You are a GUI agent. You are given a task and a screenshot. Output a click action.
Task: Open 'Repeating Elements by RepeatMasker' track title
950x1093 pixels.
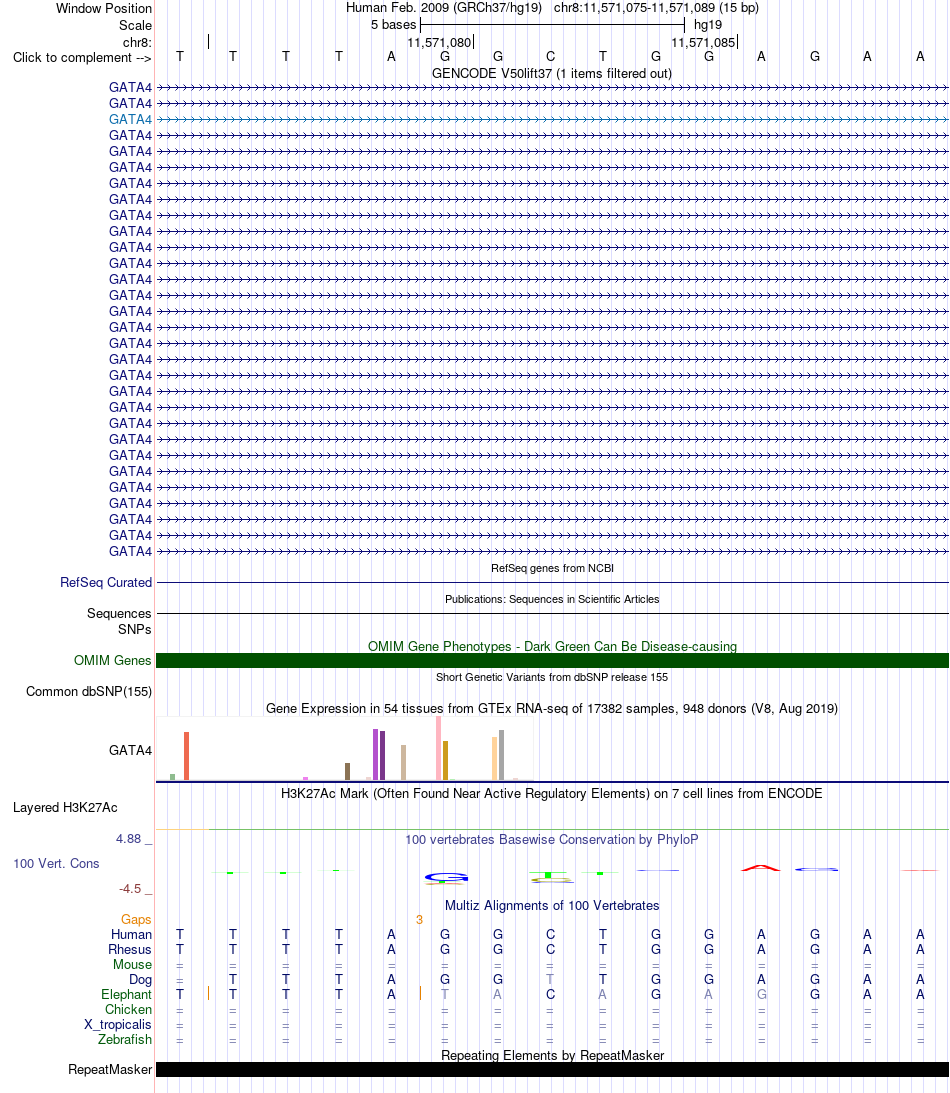click(x=552, y=1055)
